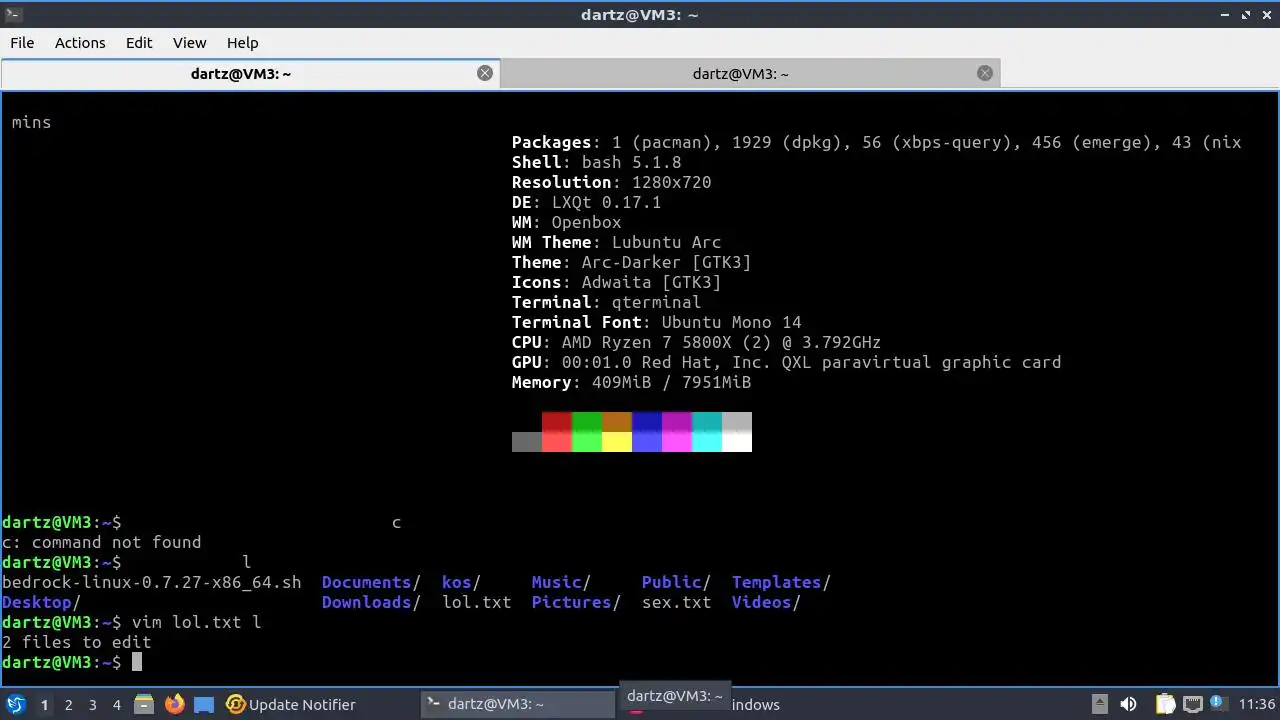
Task: Click the 'WM: Openbox' line
Action: pos(566,222)
